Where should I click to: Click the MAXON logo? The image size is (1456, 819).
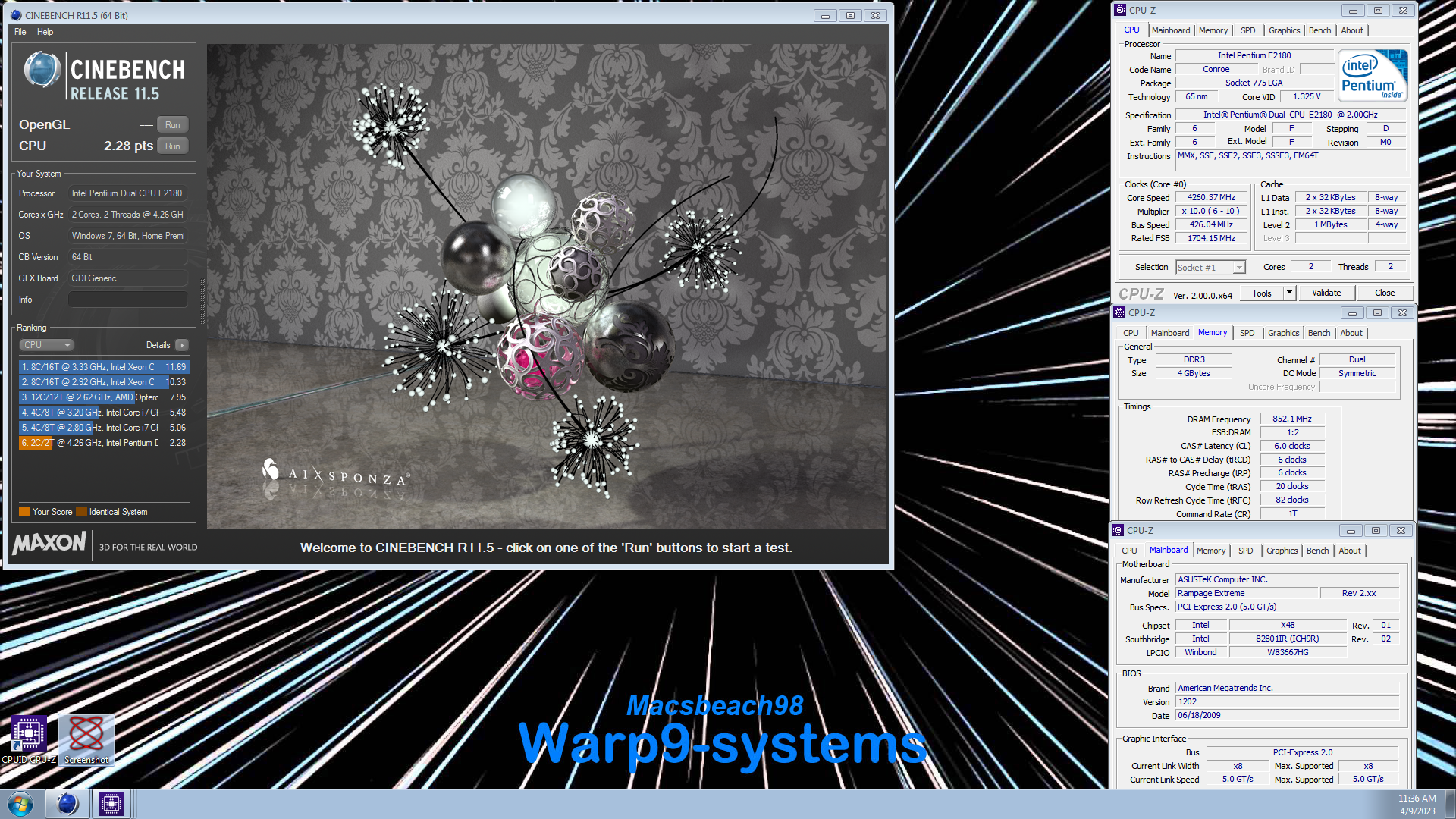click(x=50, y=543)
